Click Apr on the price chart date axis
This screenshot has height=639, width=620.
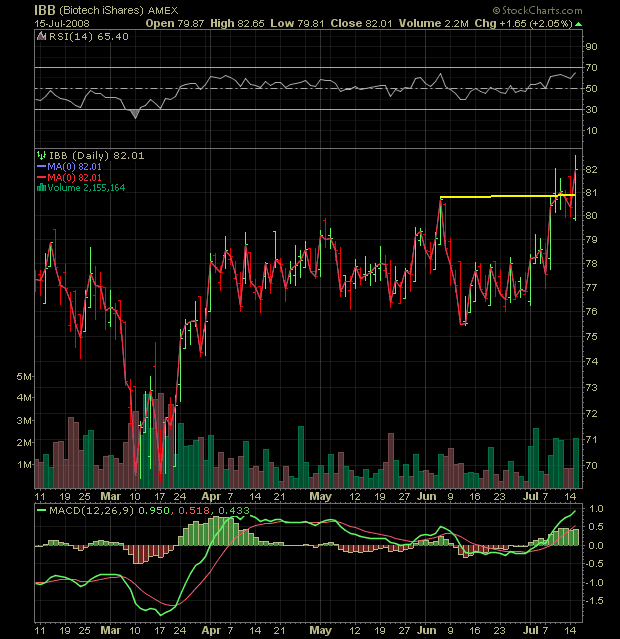click(211, 496)
